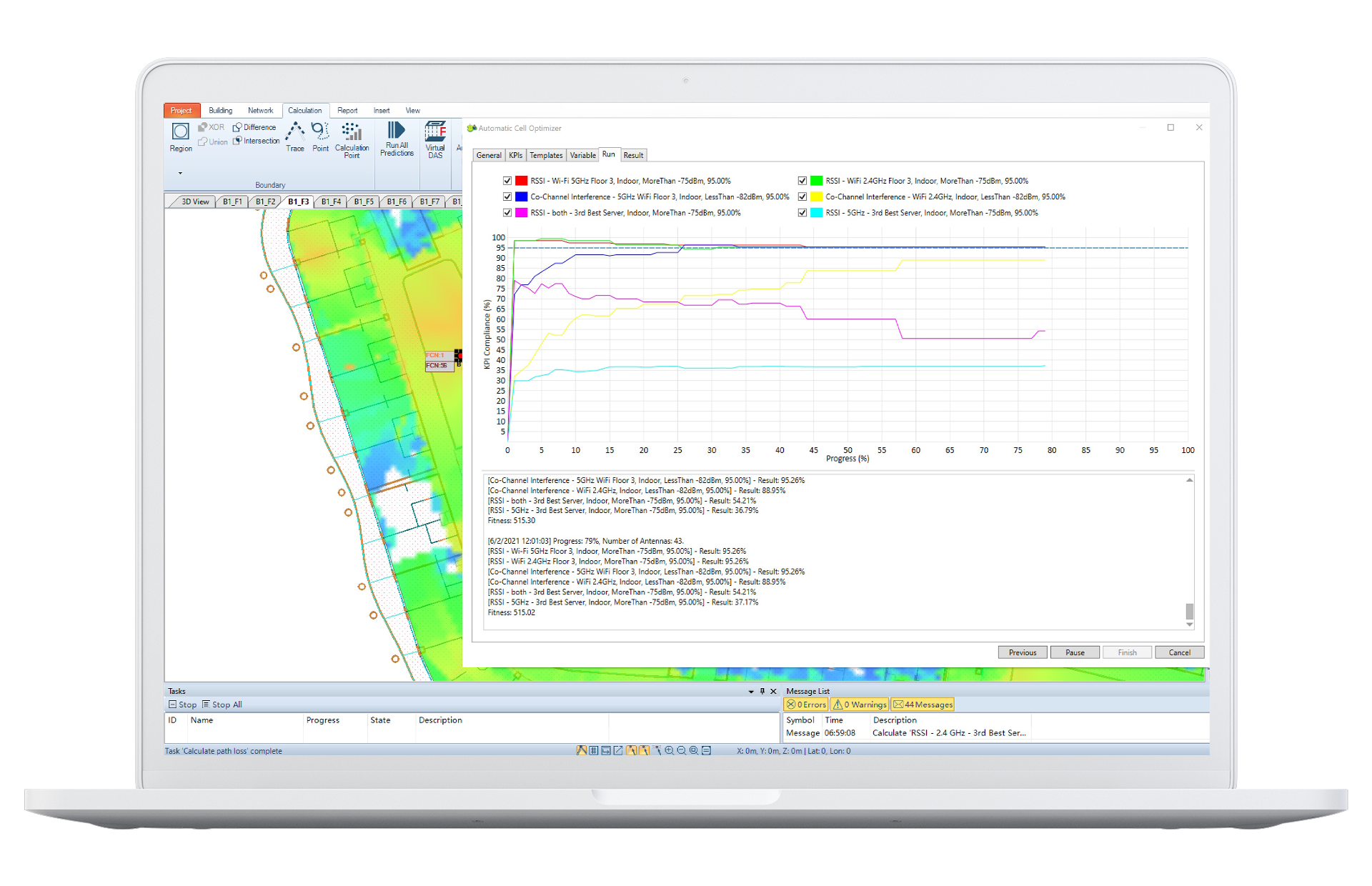Switch to floor tab B1_F6
The width and height of the screenshot is (1372, 886).
pyautogui.click(x=397, y=201)
